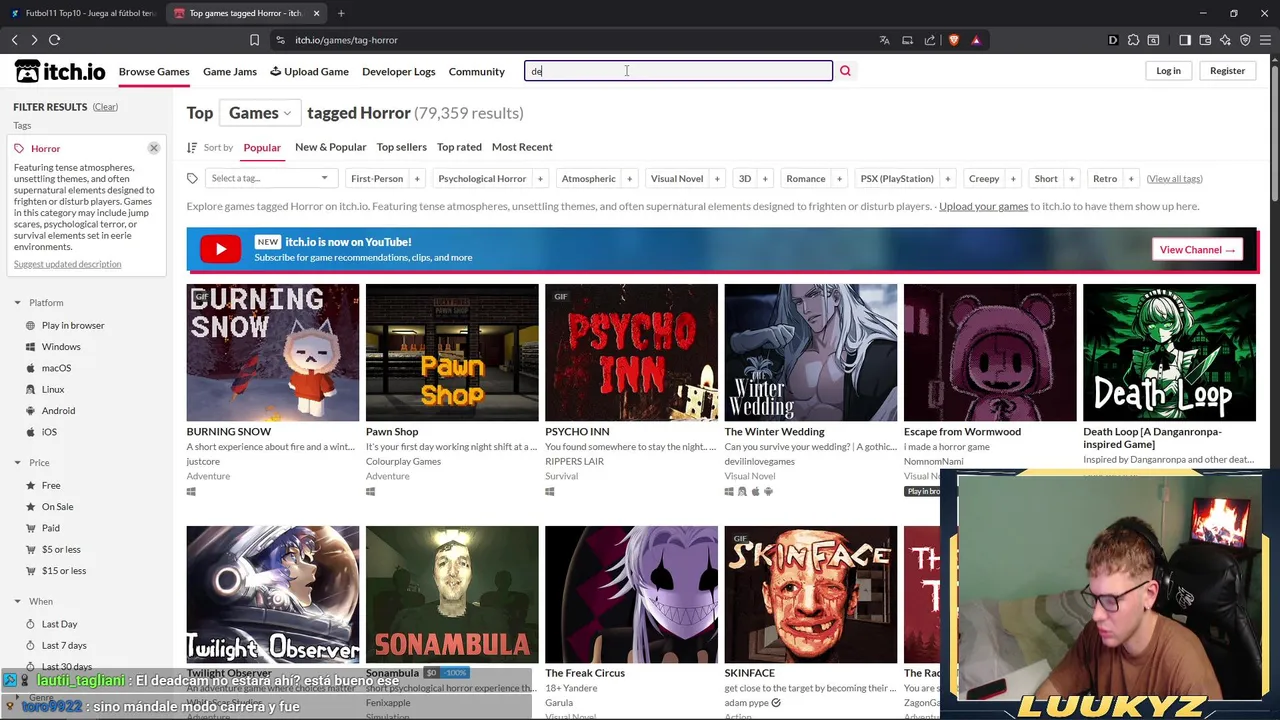Toggle the browser sidebar panel icon
Viewport: 1280px width, 720px height.
click(x=1185, y=40)
